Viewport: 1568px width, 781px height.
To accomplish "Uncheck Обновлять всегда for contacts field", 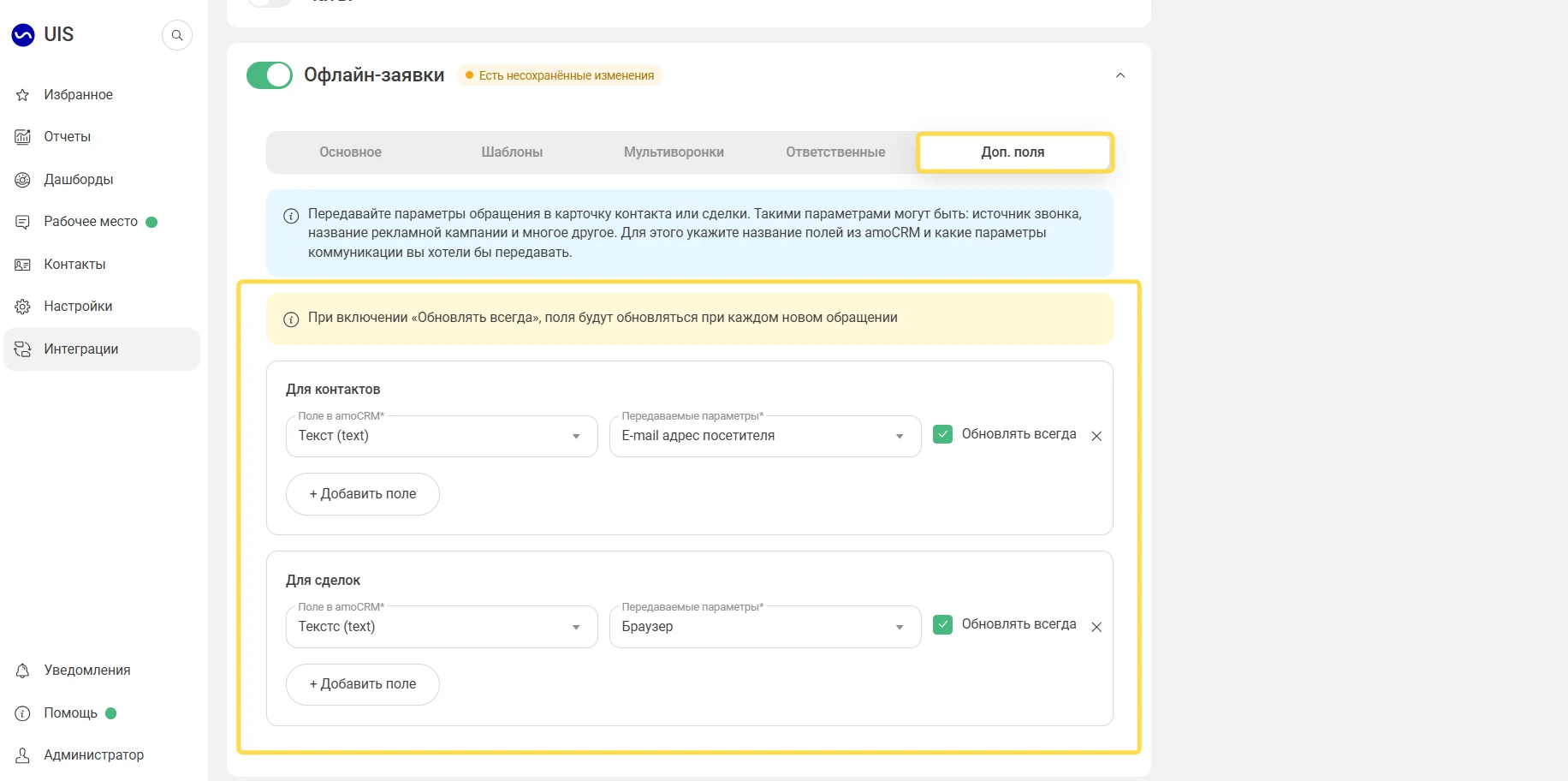I will click(942, 434).
